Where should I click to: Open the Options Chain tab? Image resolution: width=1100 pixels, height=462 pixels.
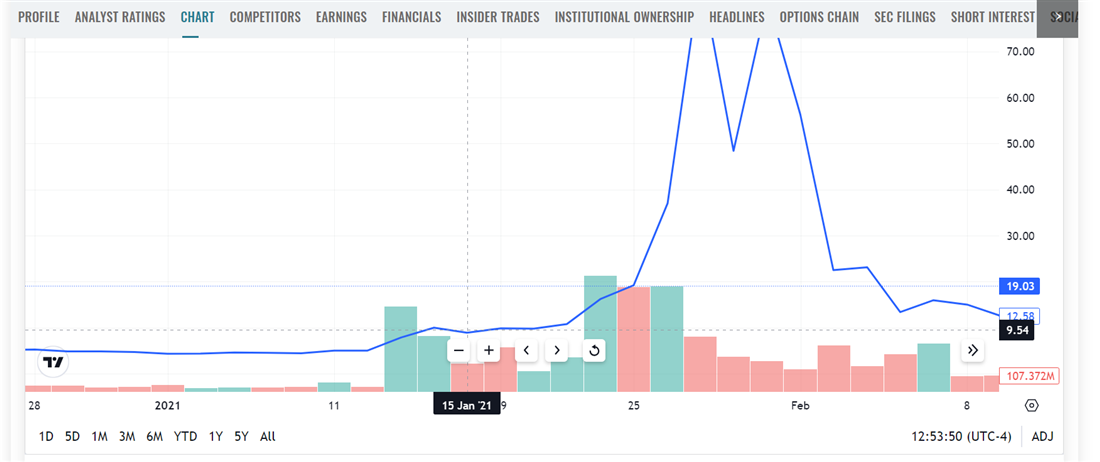819,17
